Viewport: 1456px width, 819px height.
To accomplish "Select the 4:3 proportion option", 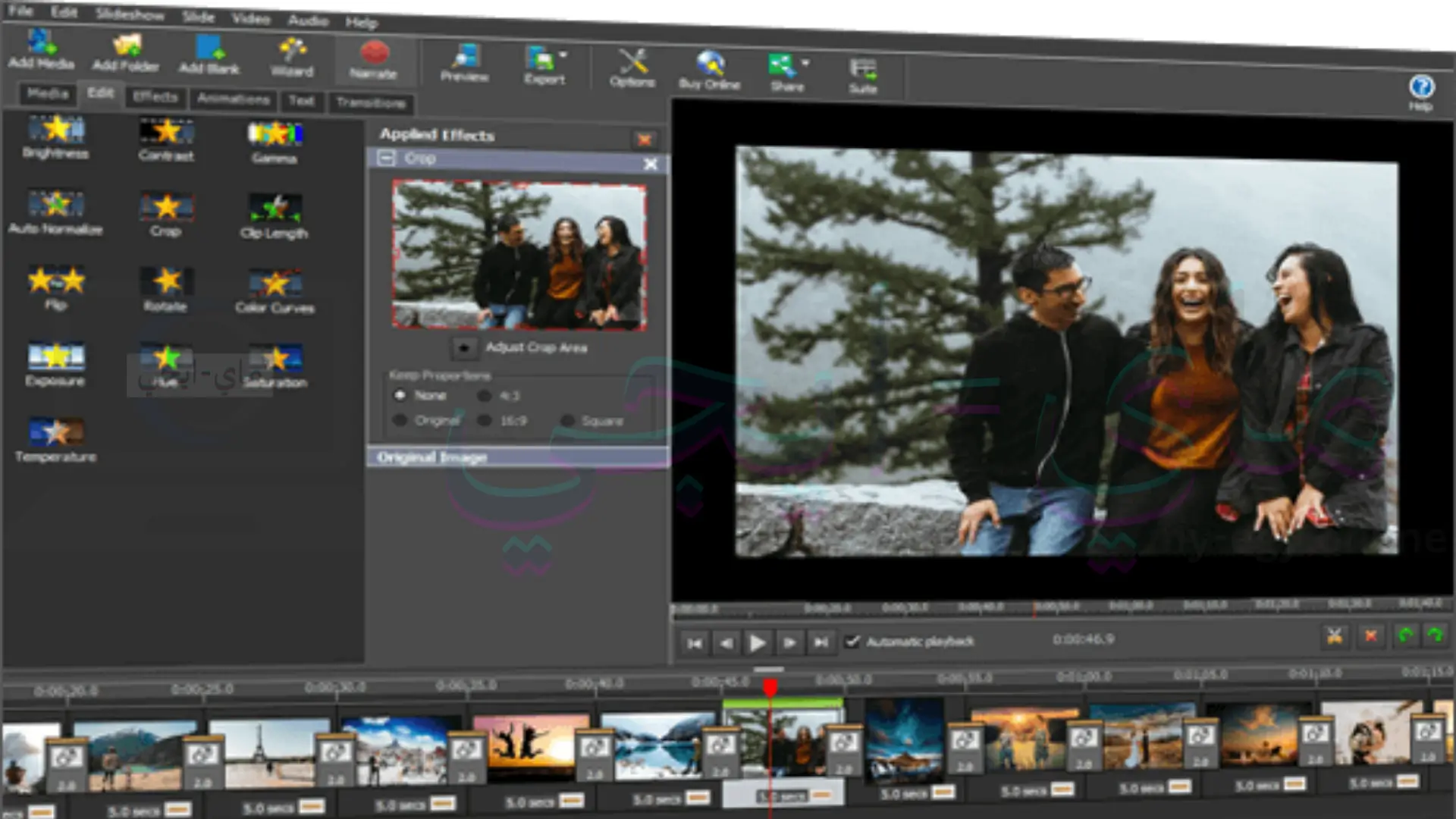I will coord(485,396).
